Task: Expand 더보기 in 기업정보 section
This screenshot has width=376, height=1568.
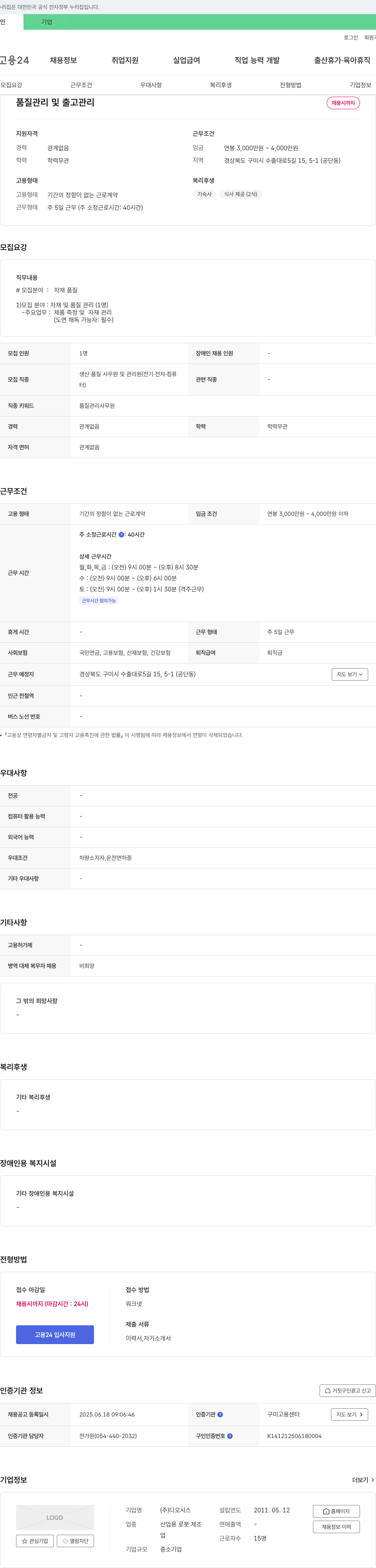Action: pos(363,1480)
